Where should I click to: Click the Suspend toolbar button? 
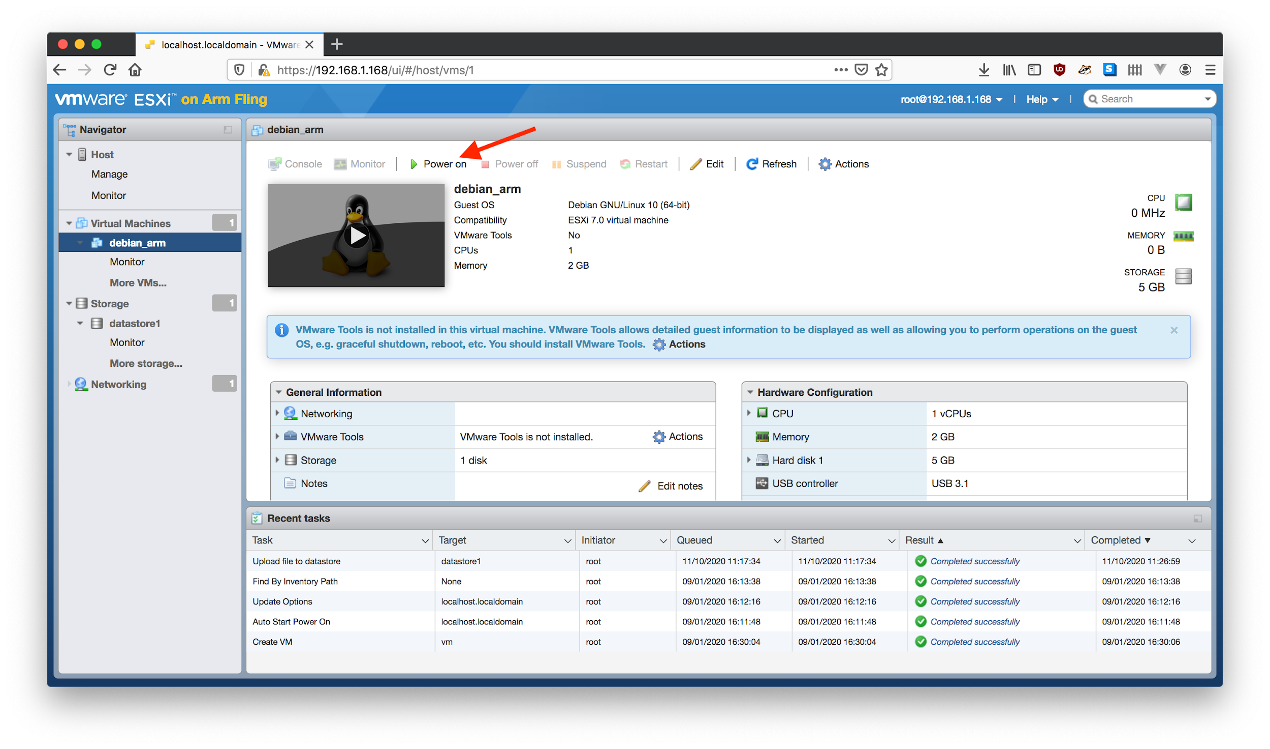tap(578, 164)
